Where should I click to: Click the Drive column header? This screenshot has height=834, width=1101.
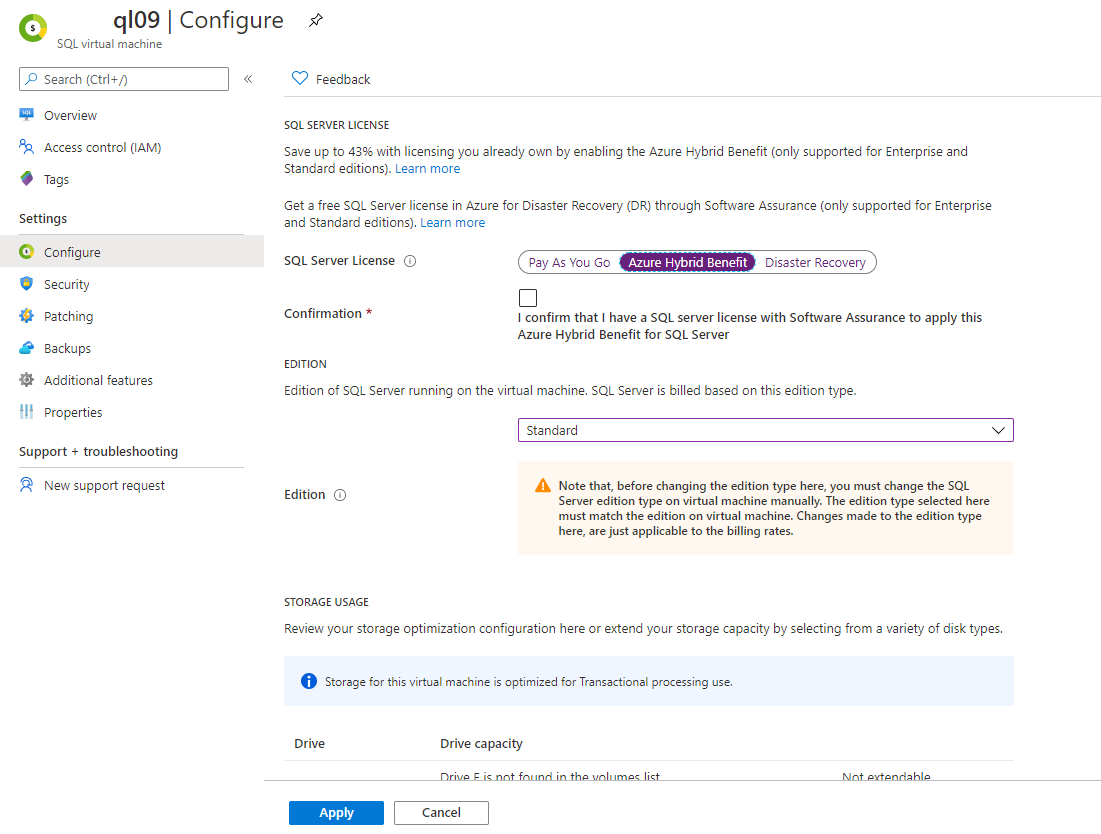(310, 743)
